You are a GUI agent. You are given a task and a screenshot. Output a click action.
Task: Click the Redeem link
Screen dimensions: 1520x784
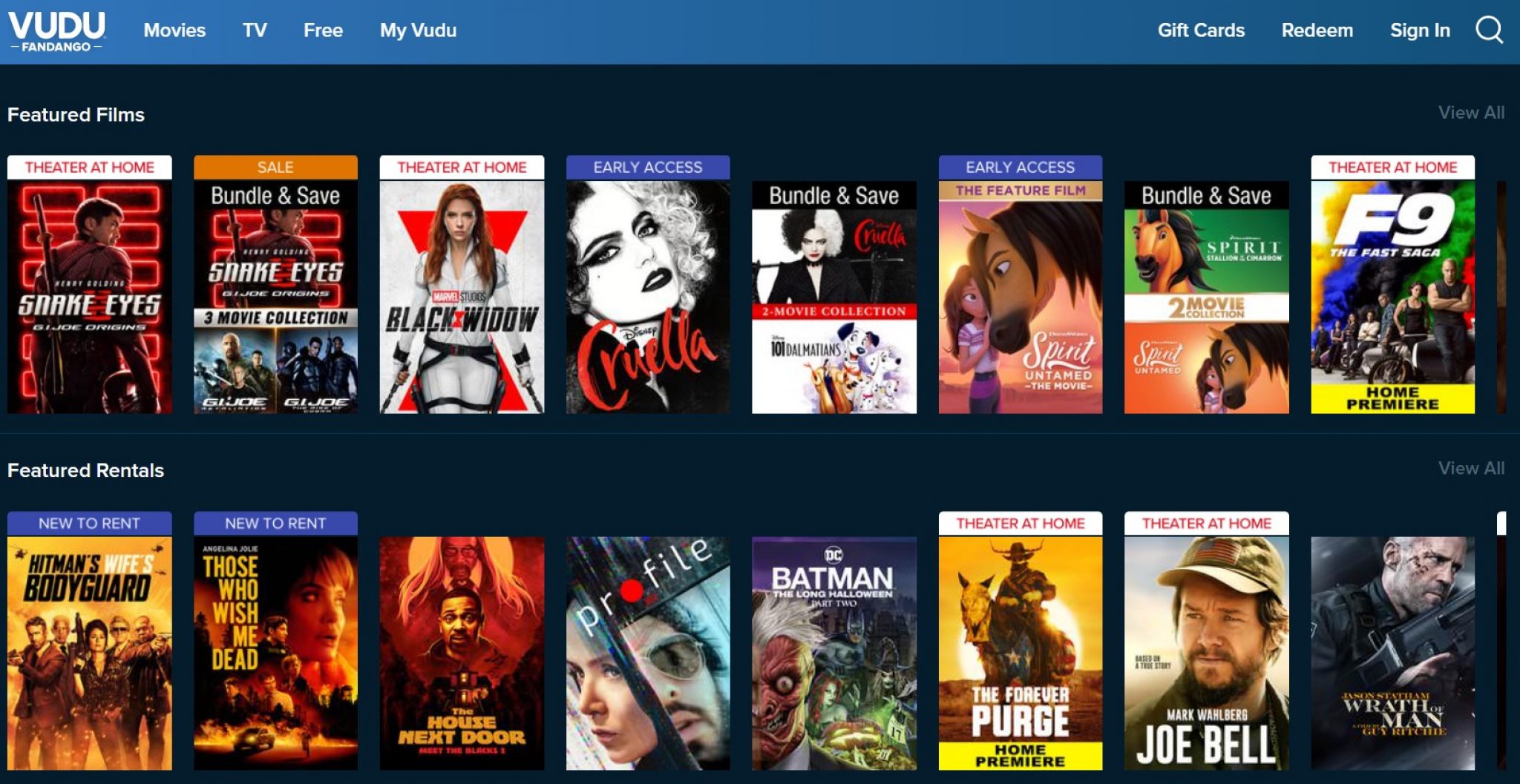point(1317,30)
